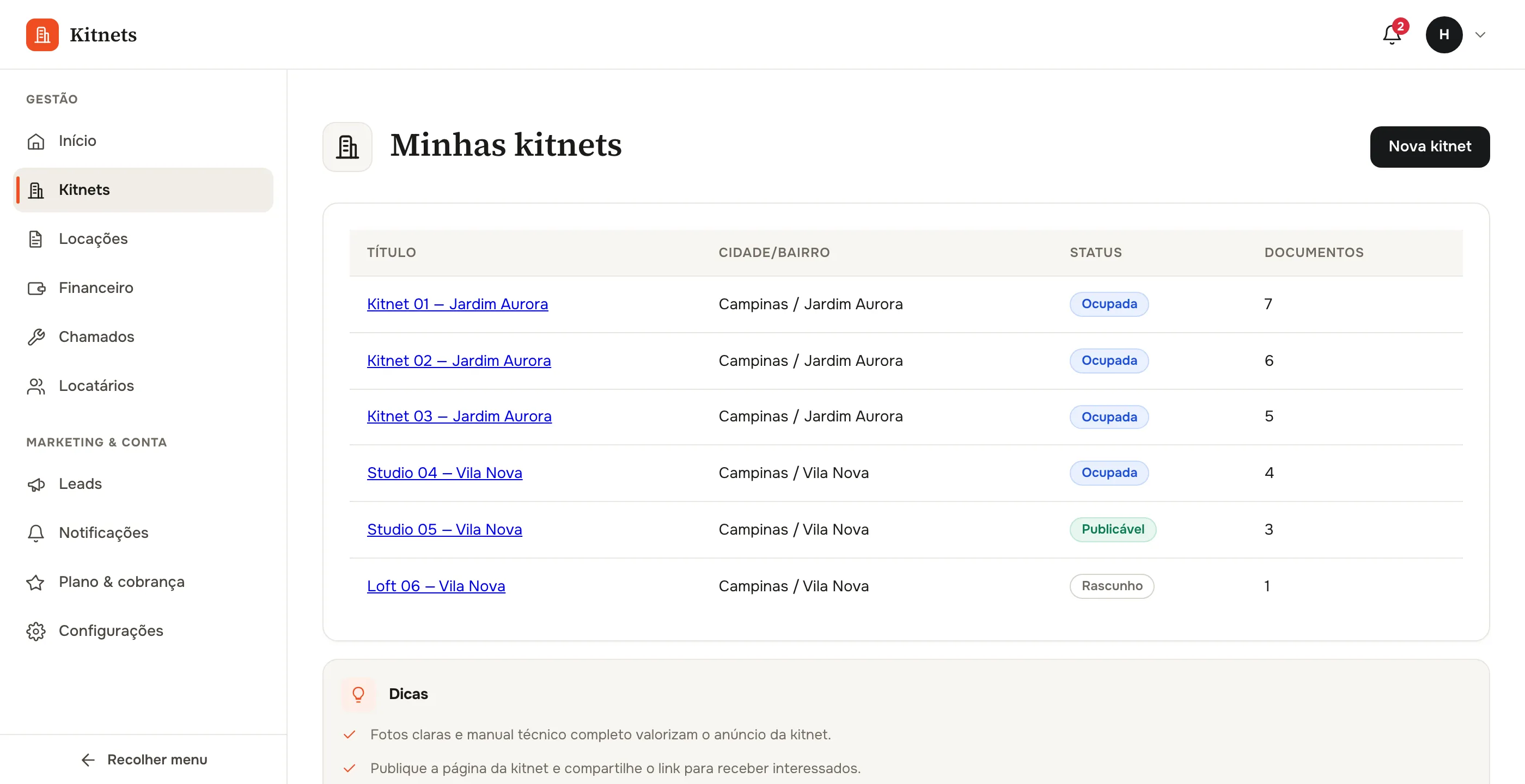Click the TÍTULO column header
The width and height of the screenshot is (1525, 784).
pos(391,253)
